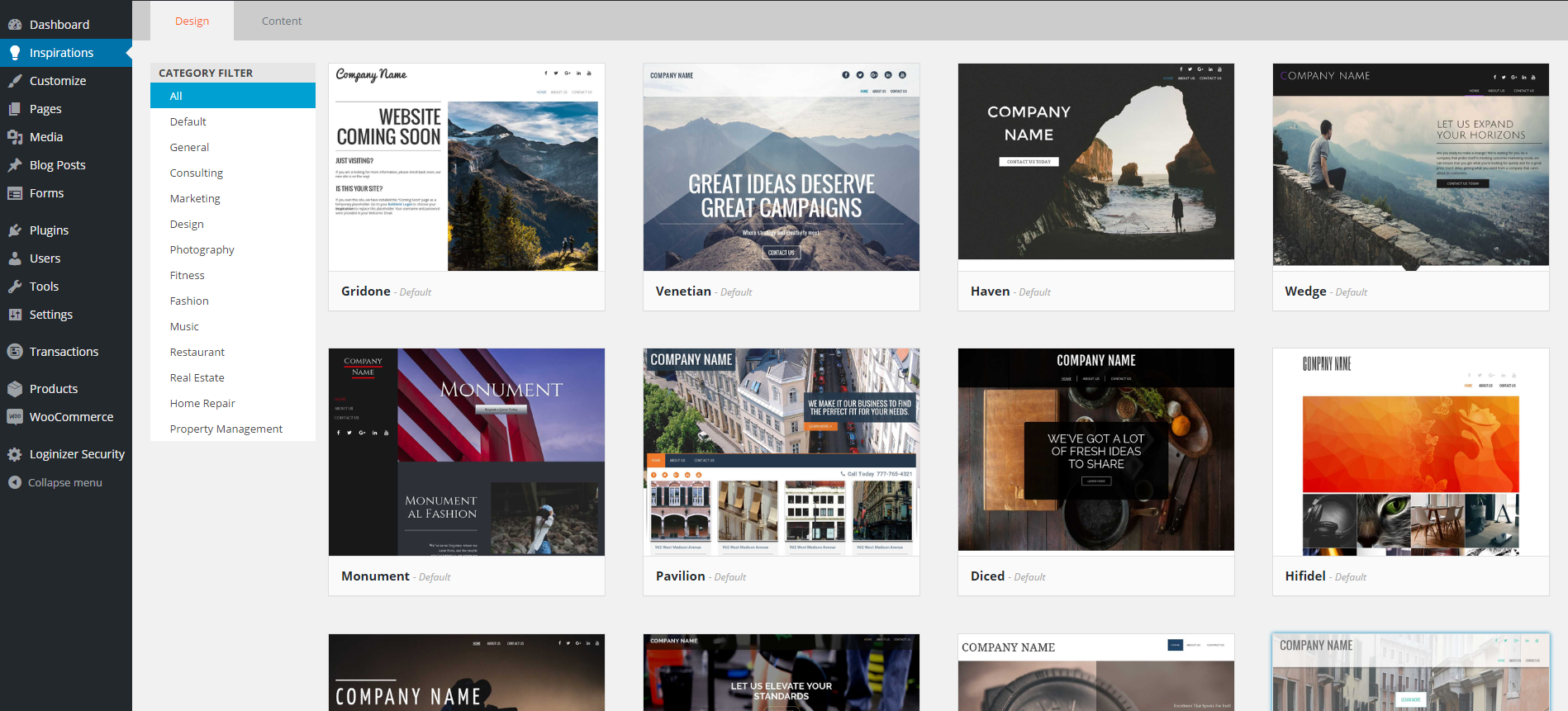Image resolution: width=1568 pixels, height=711 pixels.
Task: Filter themes by General category
Action: (233, 147)
